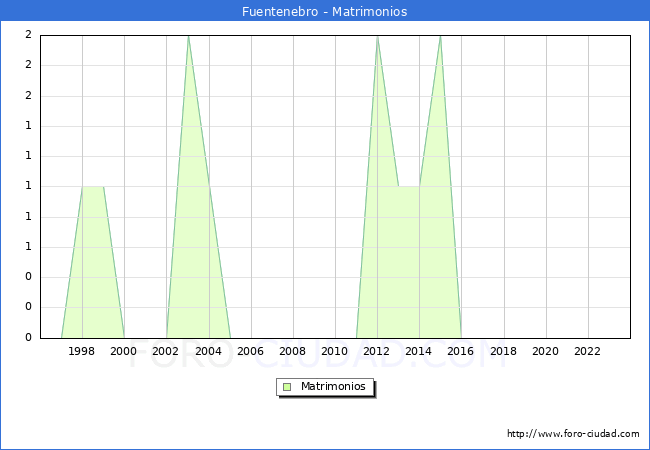The height and width of the screenshot is (450, 650).
Task: Click the 2015 peak of the chart
Action: [440, 37]
